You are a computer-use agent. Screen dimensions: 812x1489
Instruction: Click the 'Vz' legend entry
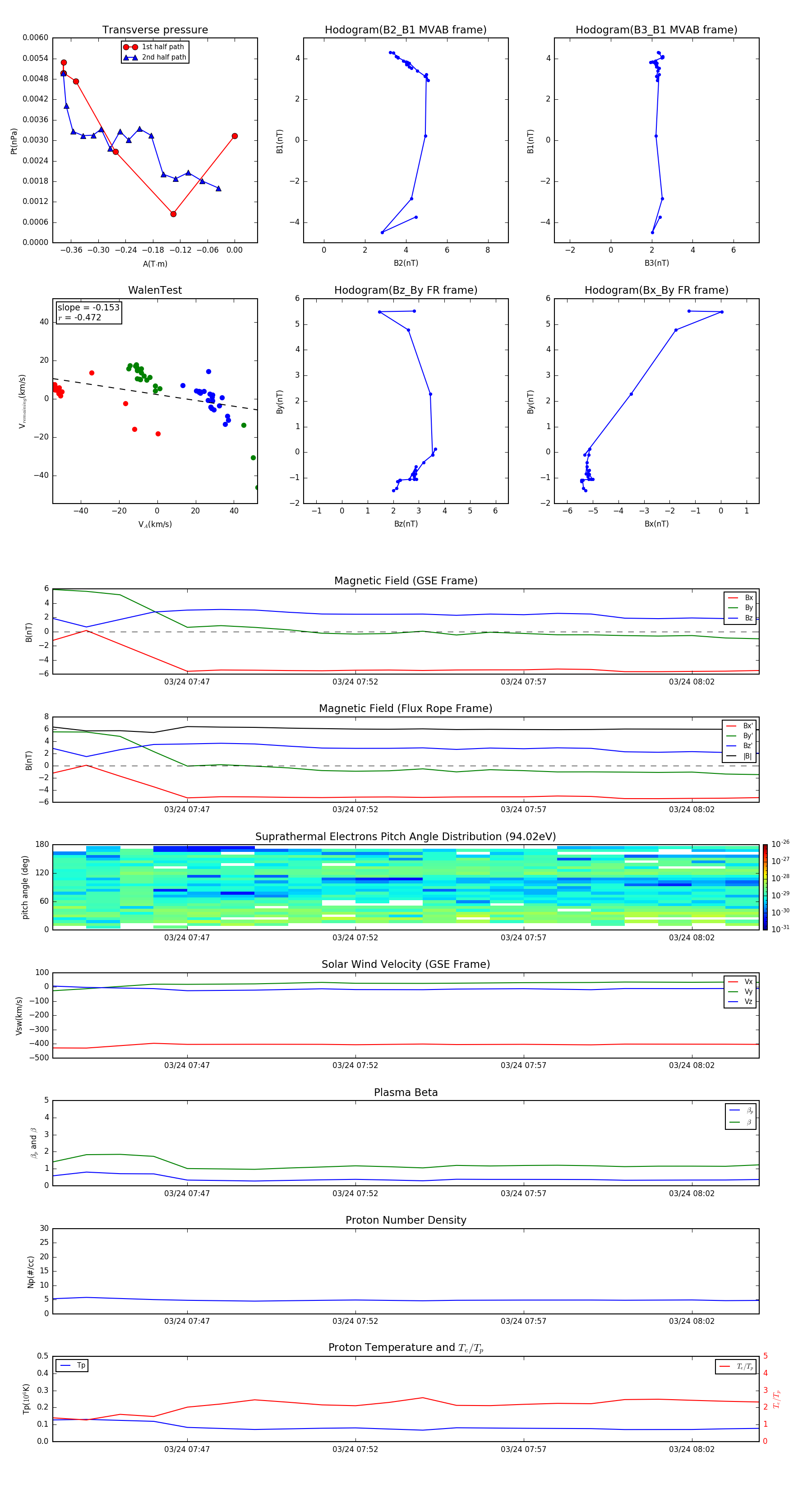click(740, 1002)
